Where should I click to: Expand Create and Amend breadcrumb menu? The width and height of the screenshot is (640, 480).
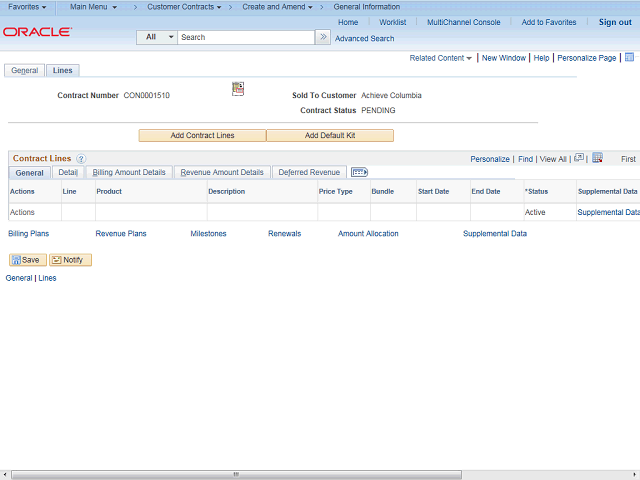click(277, 7)
